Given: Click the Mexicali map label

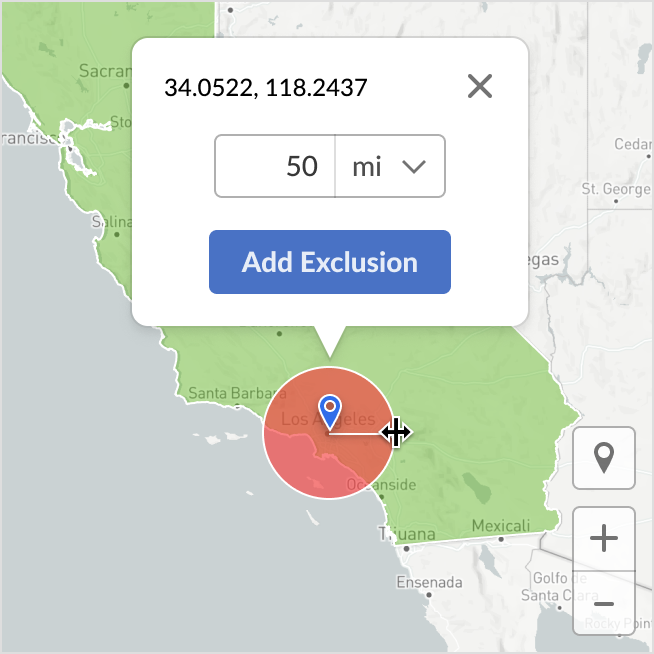Looking at the screenshot, I should tap(500, 526).
